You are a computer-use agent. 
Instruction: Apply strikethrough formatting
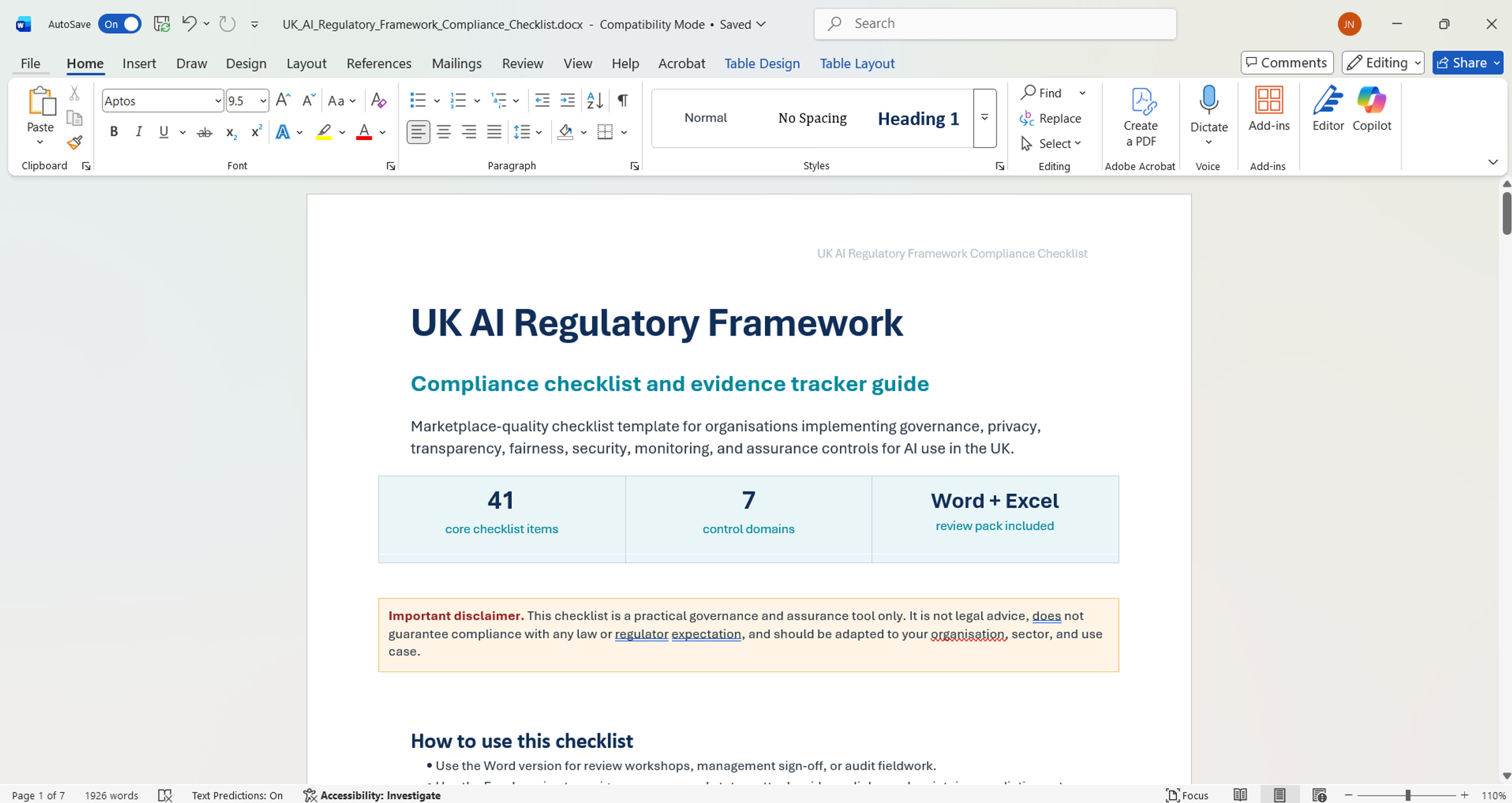[204, 132]
